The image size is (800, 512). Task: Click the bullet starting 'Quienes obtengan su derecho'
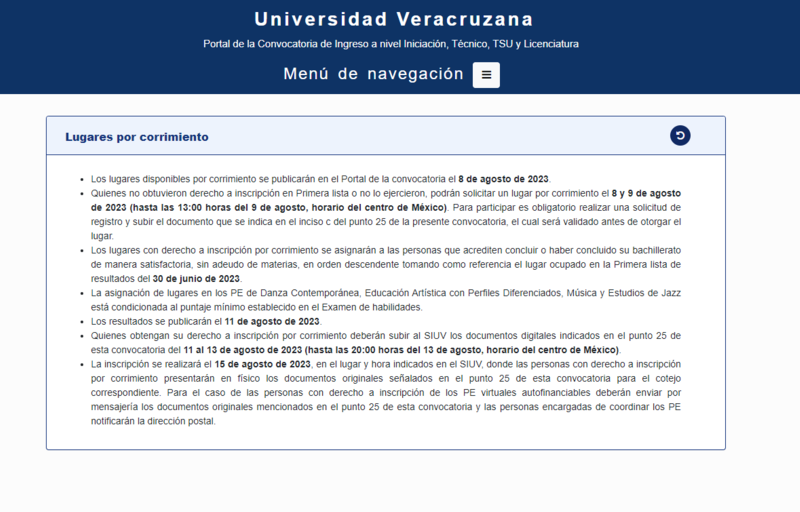tap(386, 343)
